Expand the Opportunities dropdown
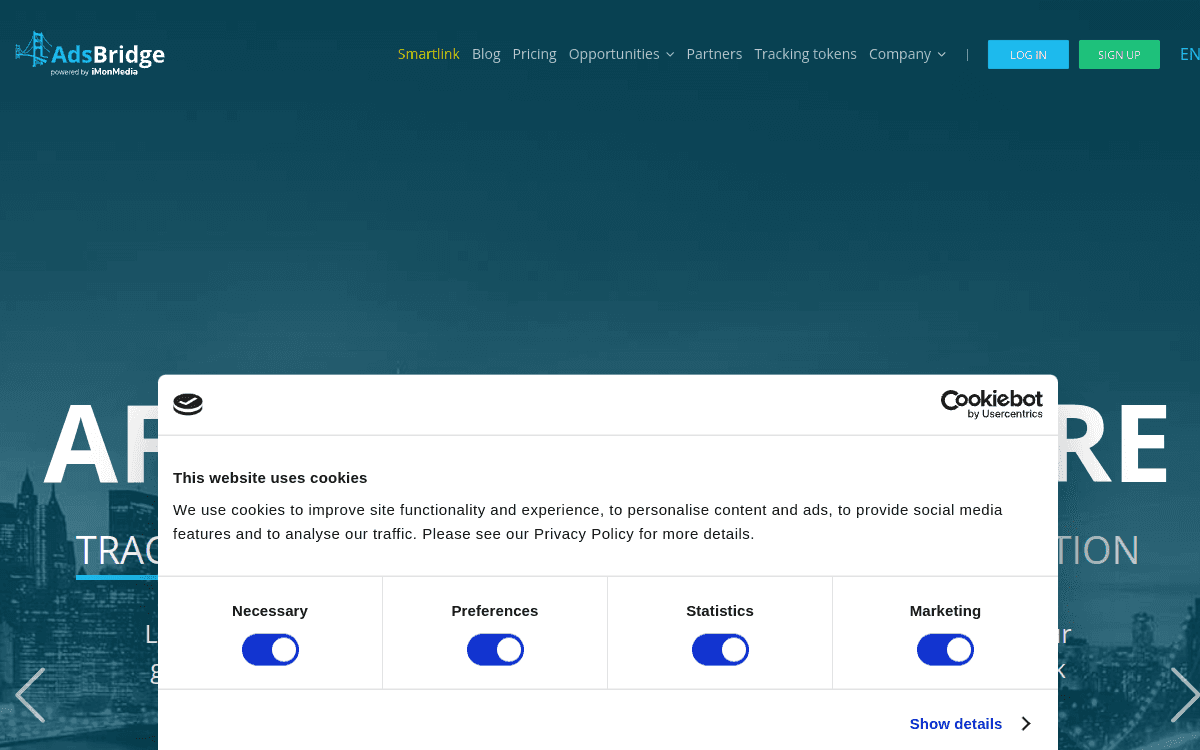The height and width of the screenshot is (750, 1200). (621, 54)
